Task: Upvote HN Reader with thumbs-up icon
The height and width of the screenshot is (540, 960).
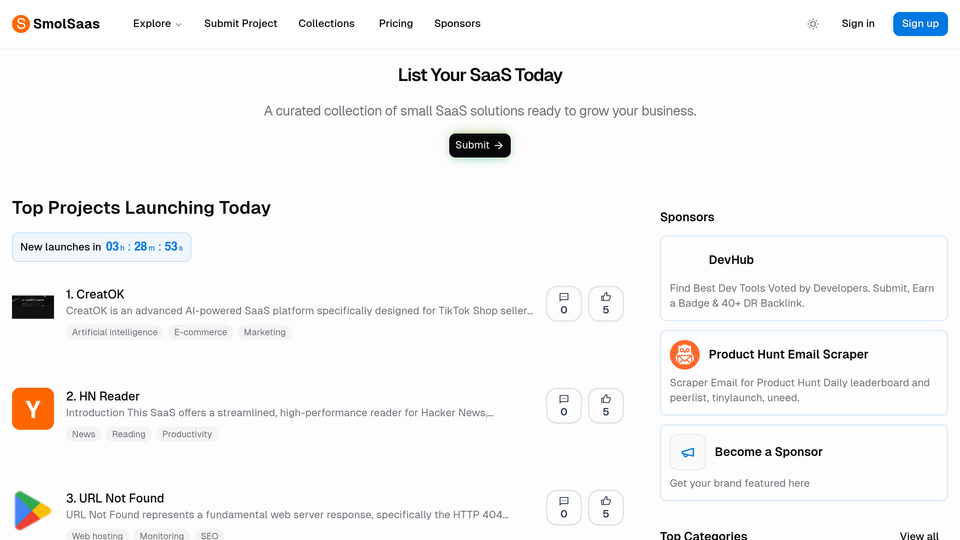Action: click(x=606, y=405)
